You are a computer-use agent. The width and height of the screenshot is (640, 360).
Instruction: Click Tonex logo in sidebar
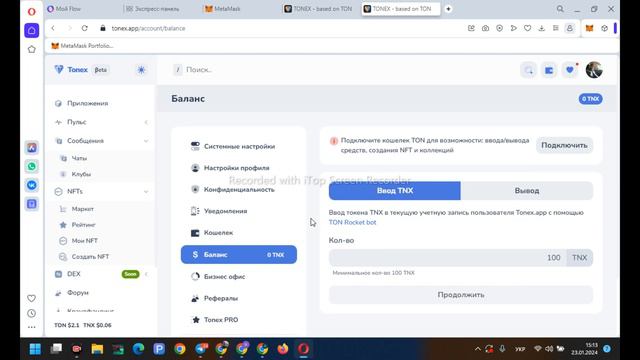71,70
